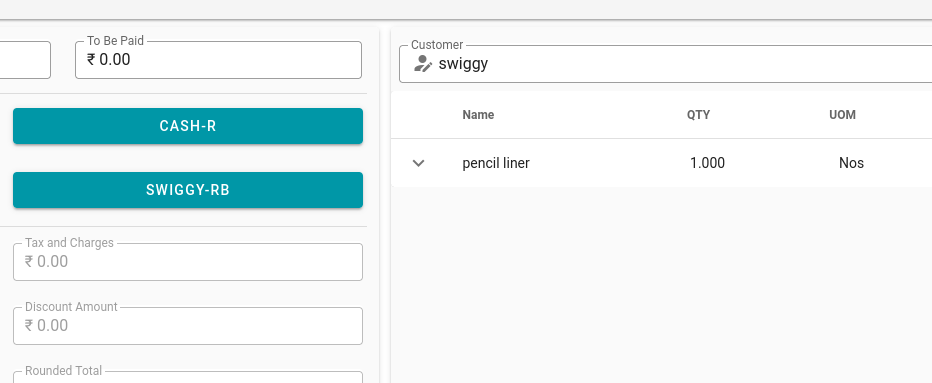Select the pencil liner item name
Viewport: 932px width, 383px height.
pyautogui.click(x=496, y=163)
